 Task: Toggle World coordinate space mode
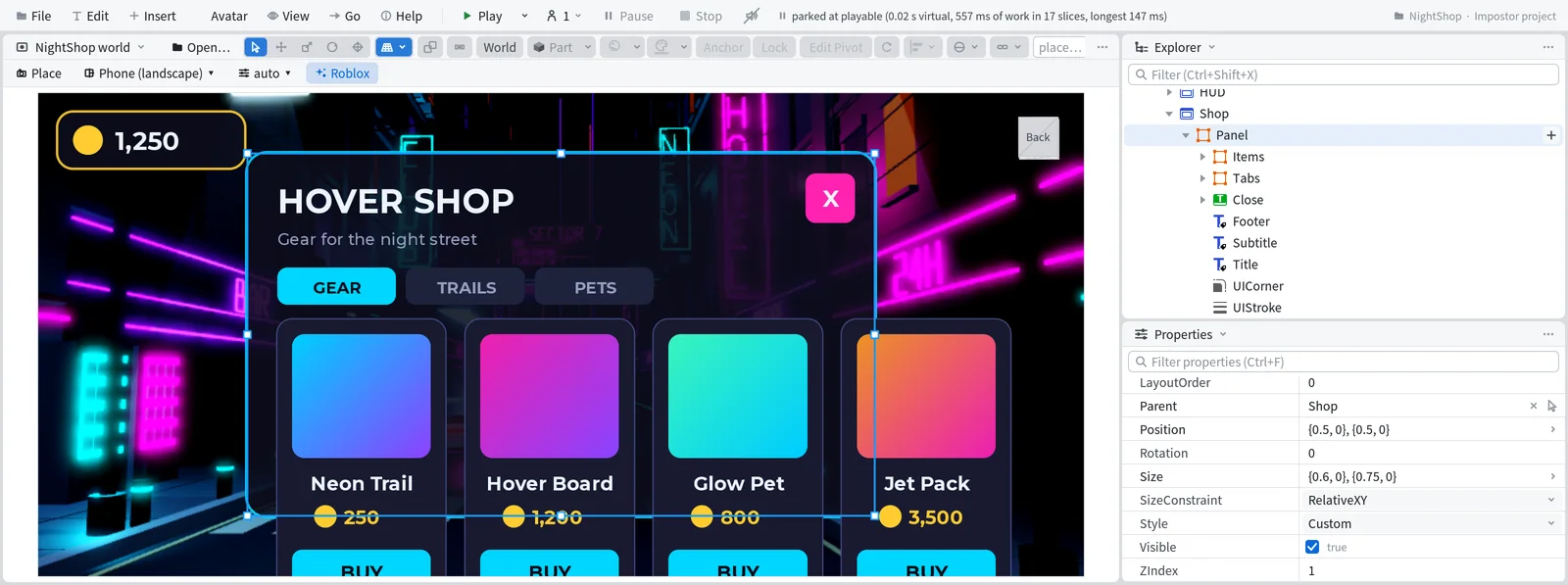pyautogui.click(x=500, y=47)
